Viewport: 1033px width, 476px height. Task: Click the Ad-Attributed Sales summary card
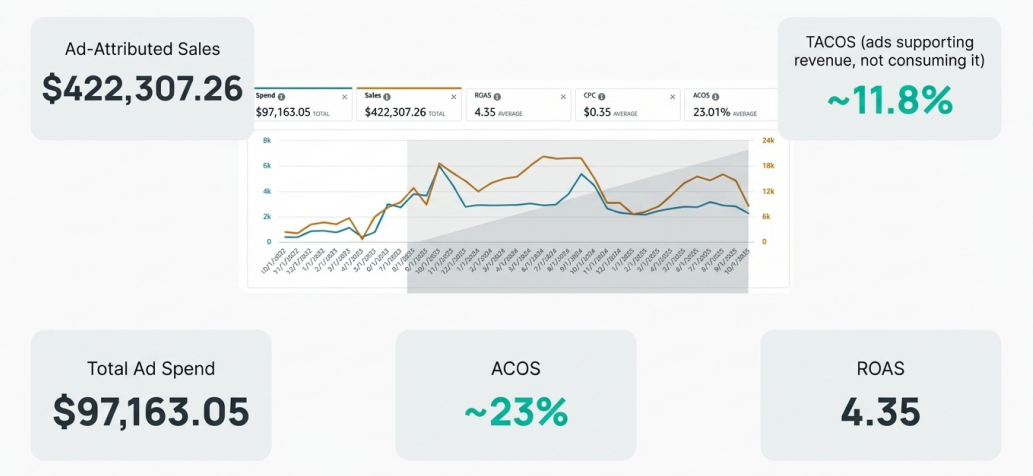coord(142,78)
